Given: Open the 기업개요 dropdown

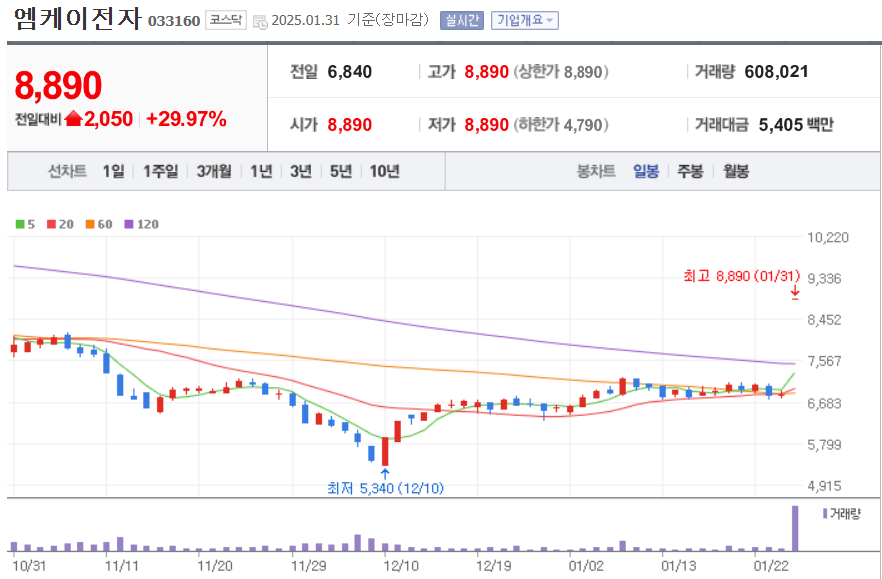Looking at the screenshot, I should click(x=525, y=20).
